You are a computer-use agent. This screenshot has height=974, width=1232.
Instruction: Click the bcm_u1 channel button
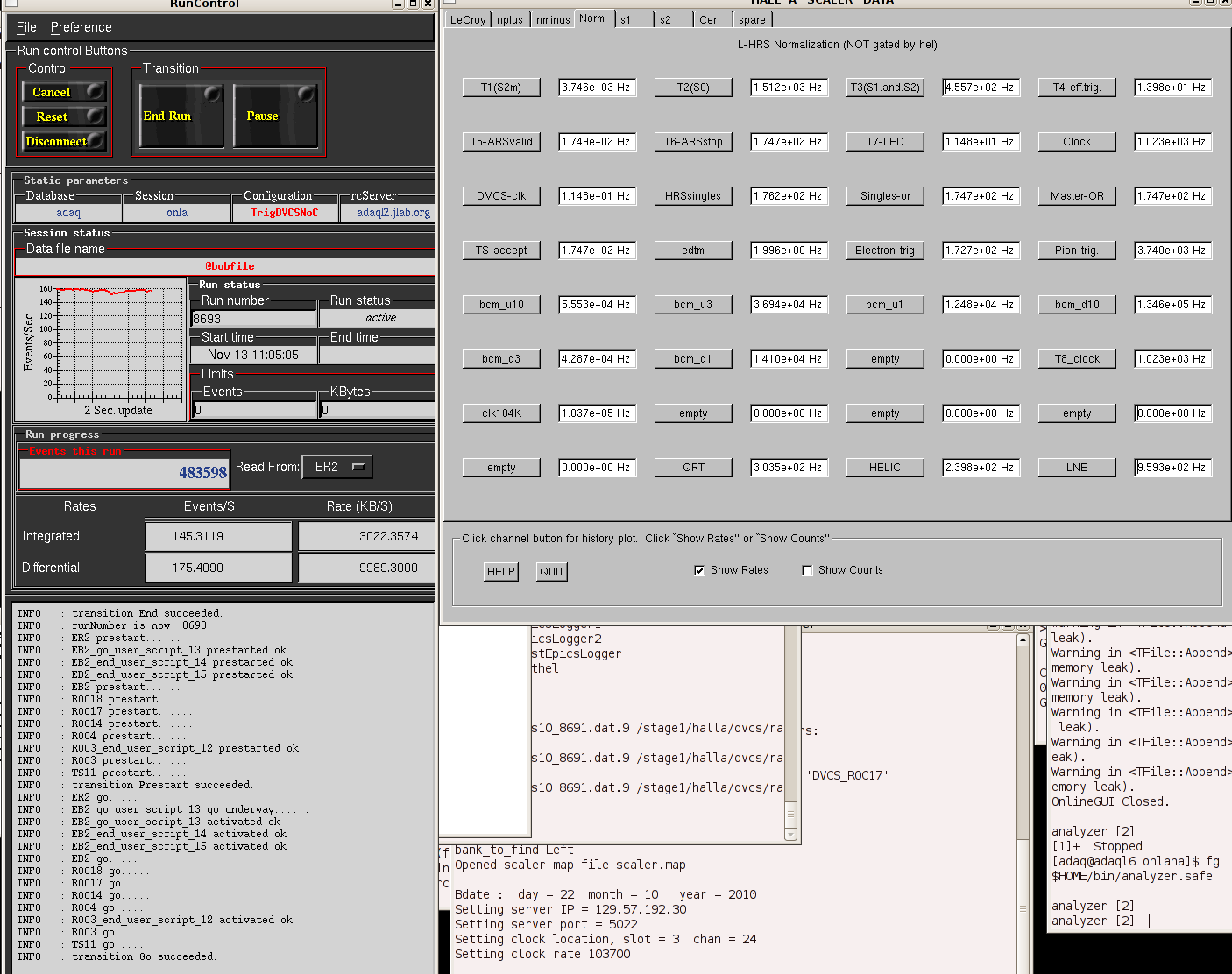[885, 305]
